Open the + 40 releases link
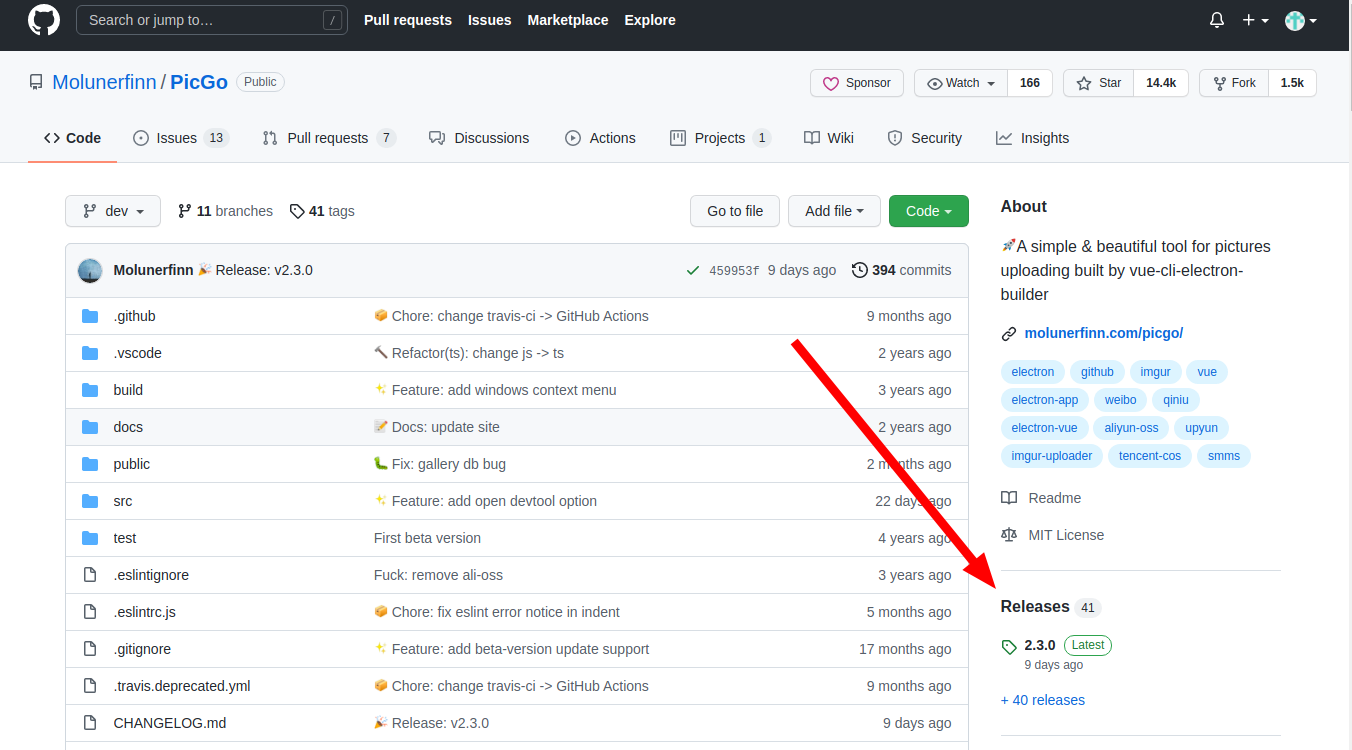This screenshot has height=750, width=1352. coord(1043,700)
